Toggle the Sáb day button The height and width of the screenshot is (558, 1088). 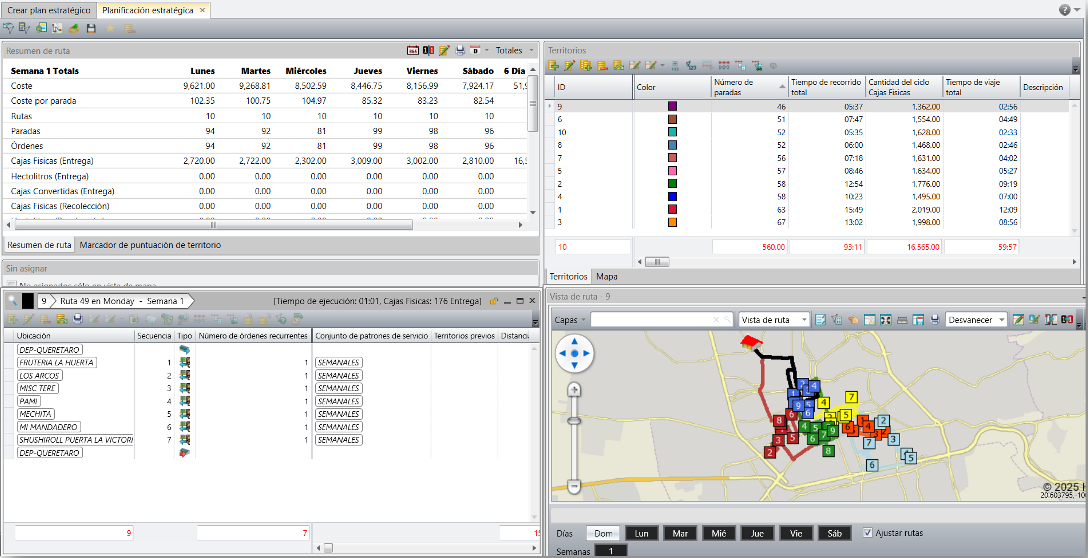[x=835, y=533]
